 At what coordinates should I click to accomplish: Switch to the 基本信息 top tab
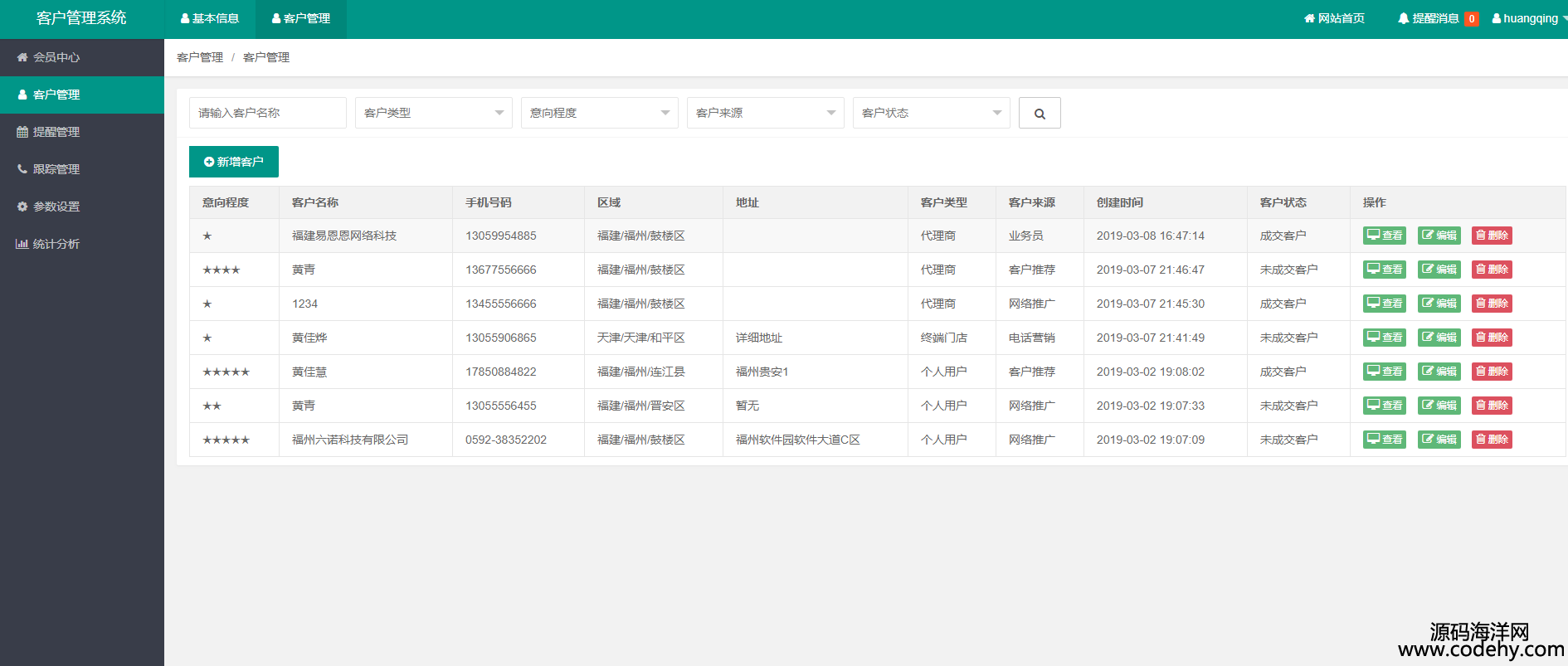coord(210,19)
